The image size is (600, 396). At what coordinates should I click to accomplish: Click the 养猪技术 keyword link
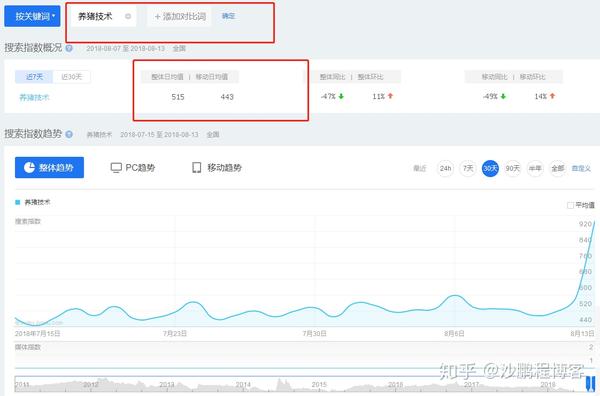click(x=34, y=98)
